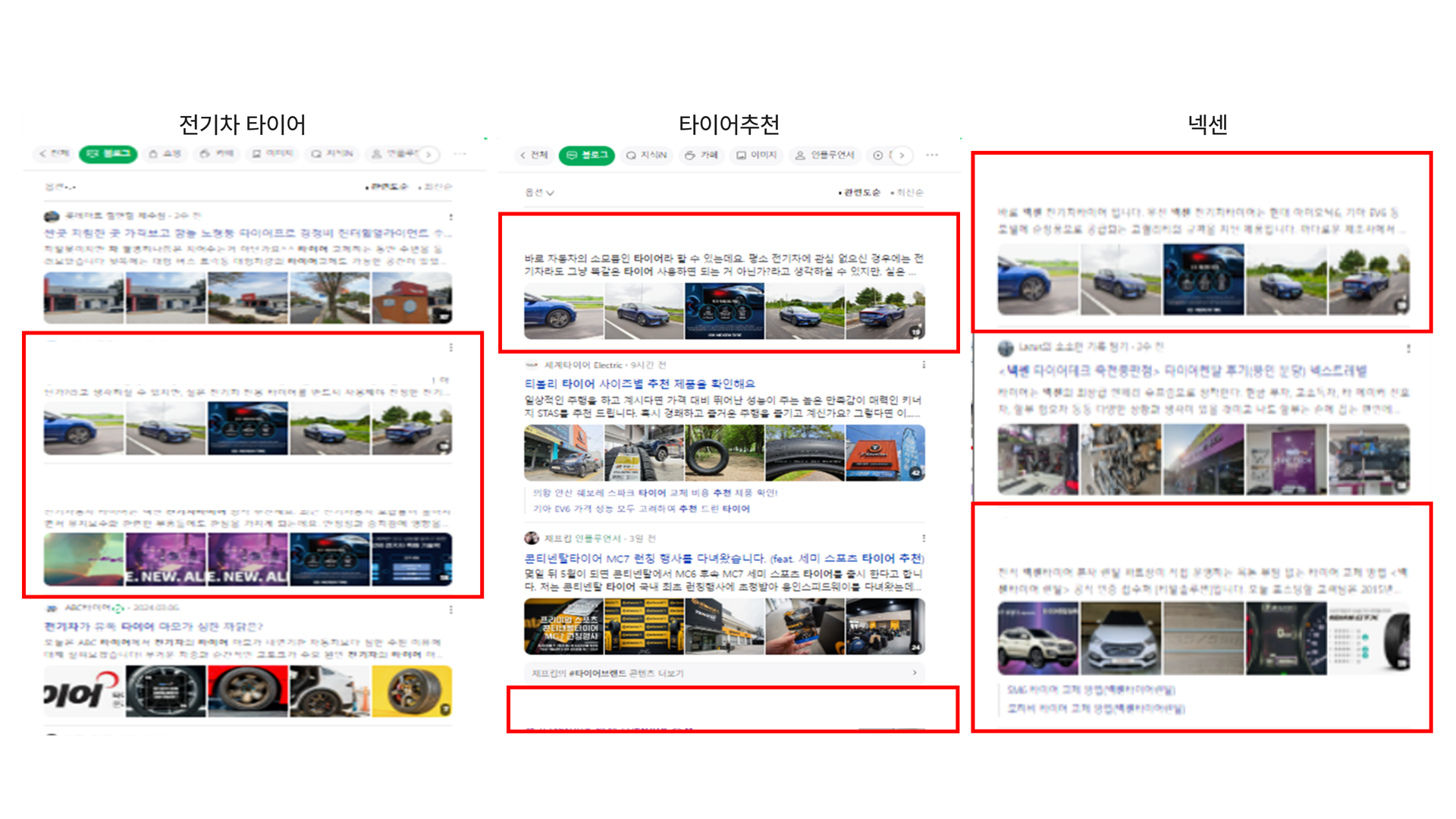1456x819 pixels.
Task: Choose 관련도순 sort in 타이어추천 panel
Action: (x=860, y=193)
